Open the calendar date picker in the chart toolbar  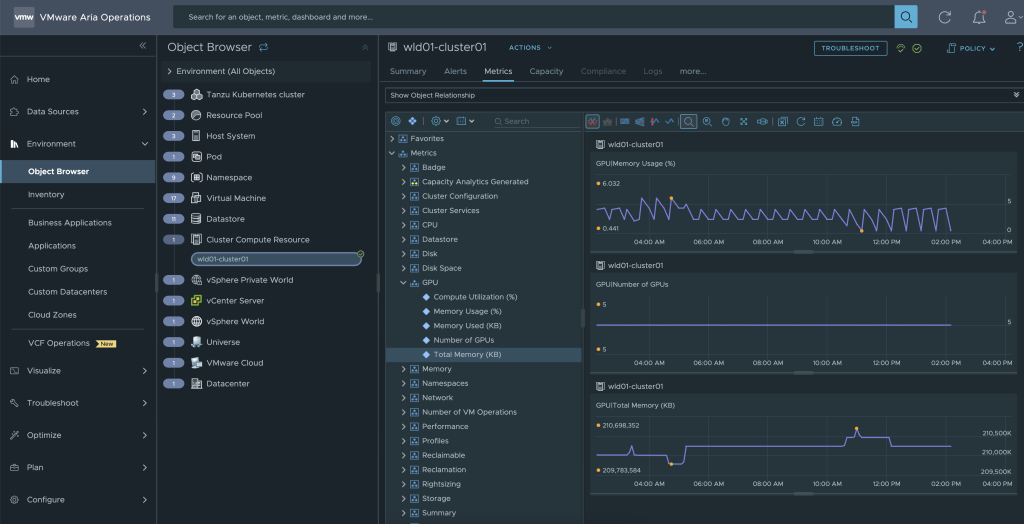[818, 121]
